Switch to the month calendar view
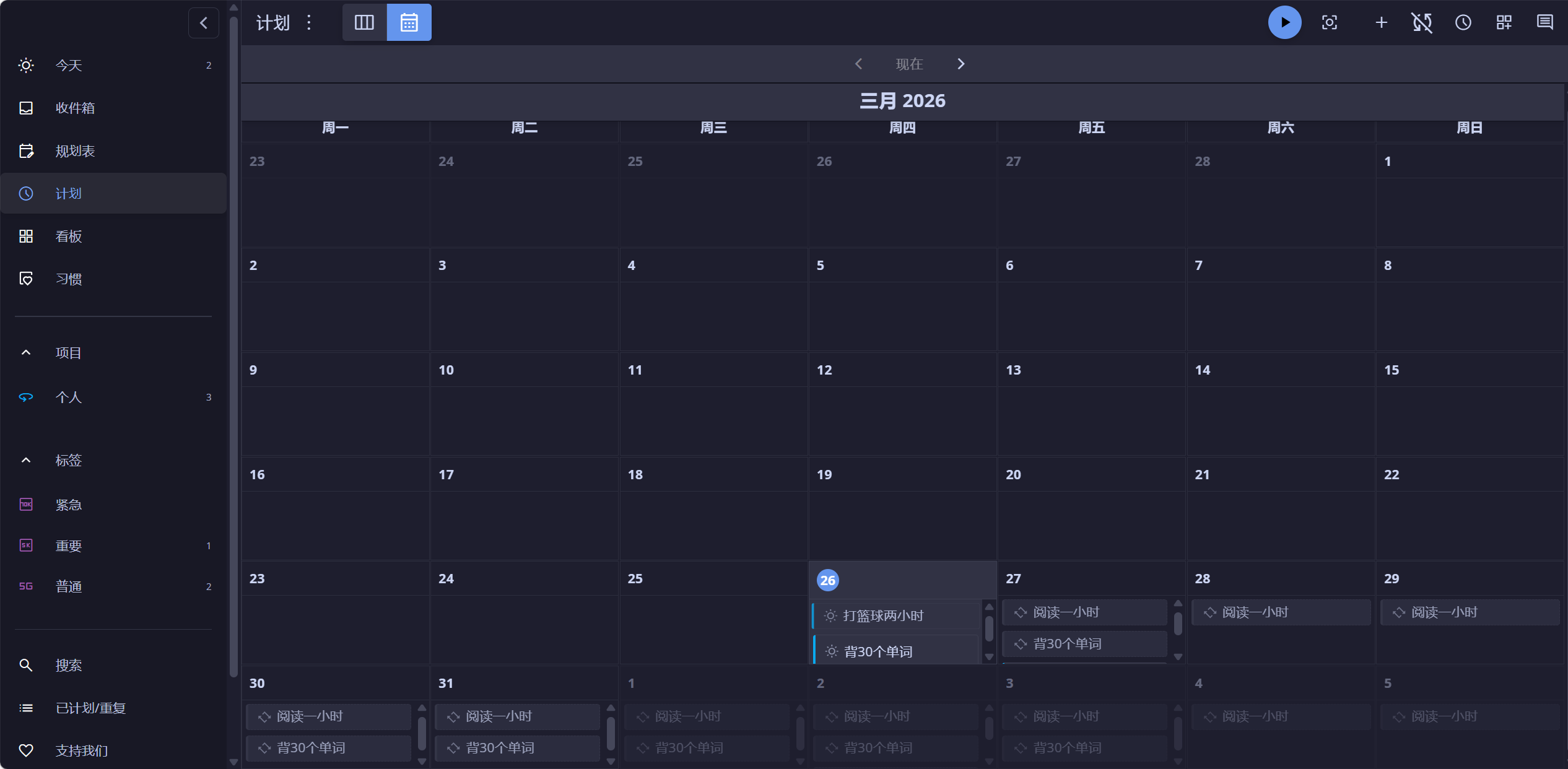Image resolution: width=1568 pixels, height=769 pixels. tap(409, 23)
